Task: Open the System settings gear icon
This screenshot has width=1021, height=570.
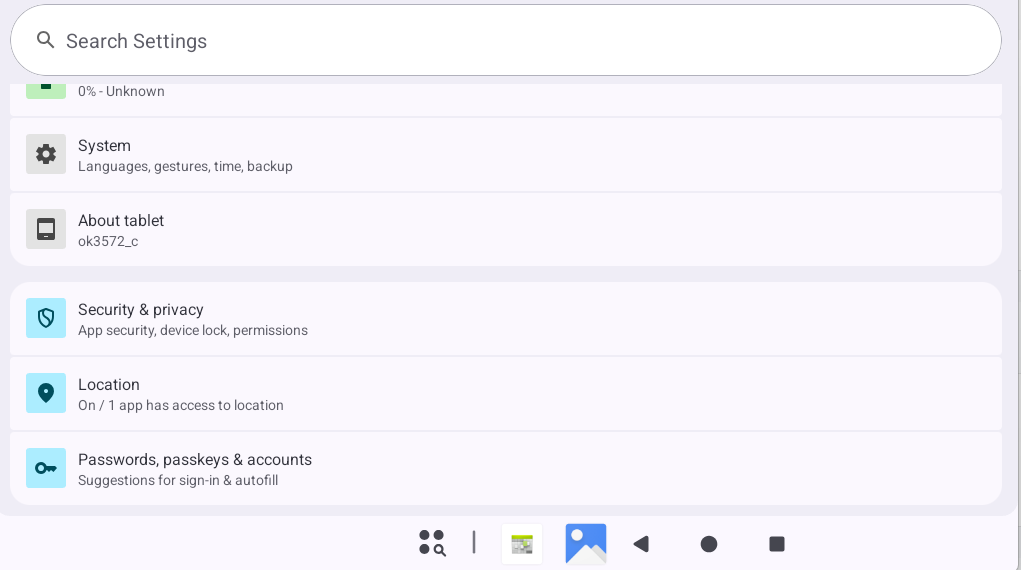Action: click(46, 154)
